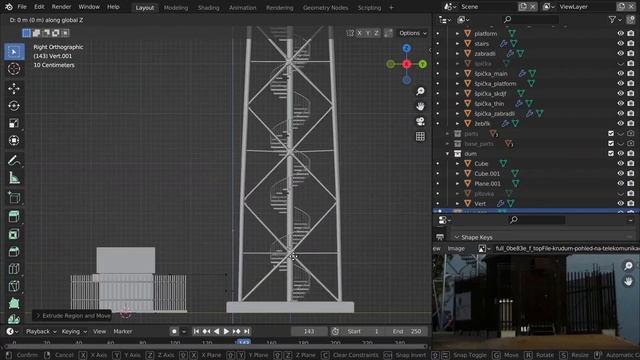The height and width of the screenshot is (360, 640).
Task: Click the Z axis on navigation gizmo
Action: (407, 48)
